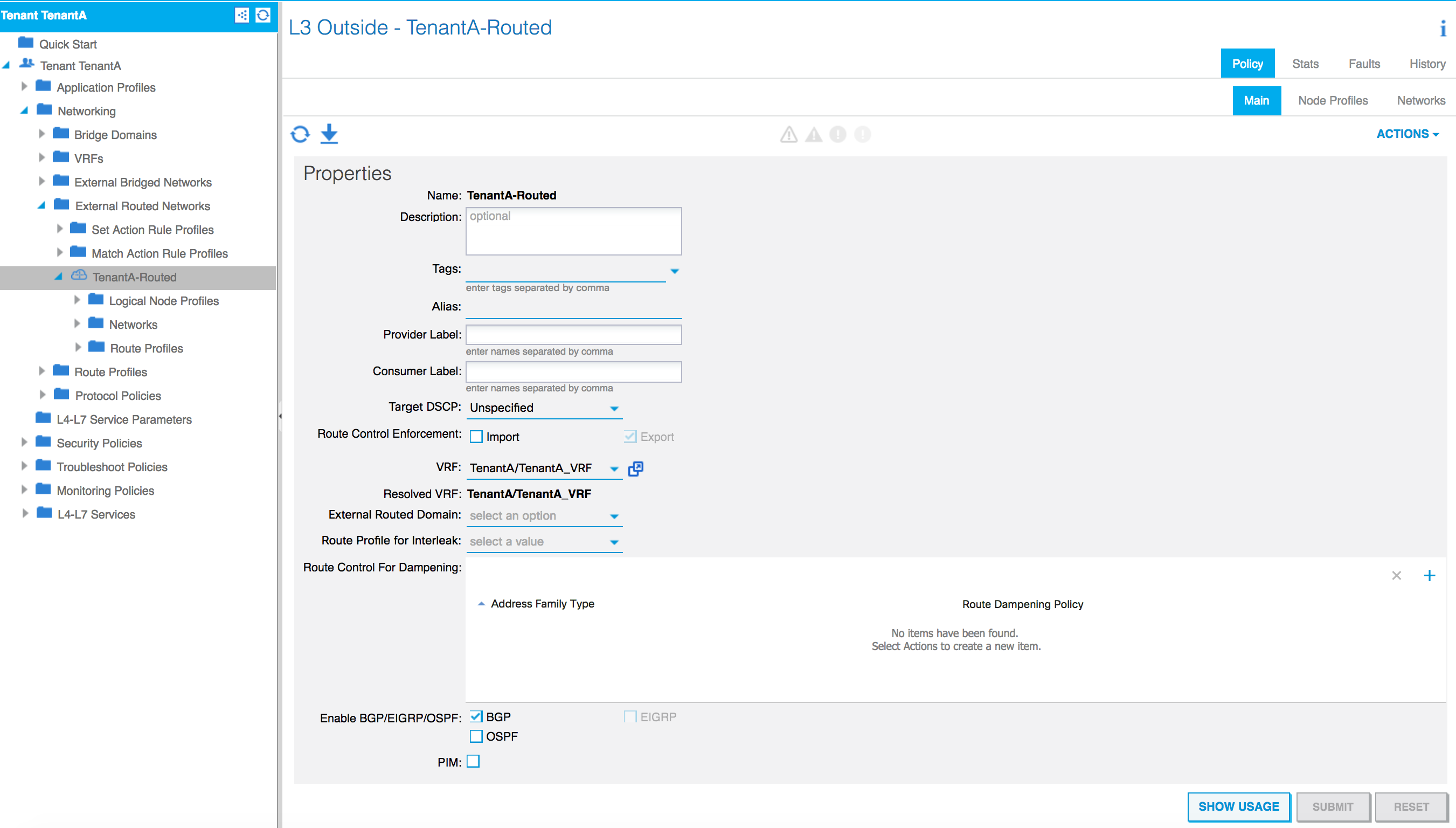This screenshot has height=828, width=1456.
Task: Open the ACTIONS menu
Action: click(1408, 134)
